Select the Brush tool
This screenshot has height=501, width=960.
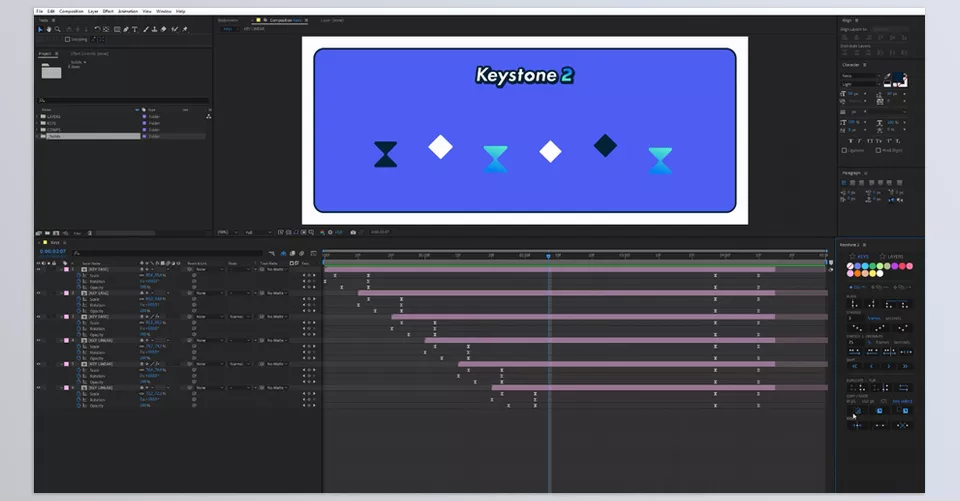pos(146,29)
